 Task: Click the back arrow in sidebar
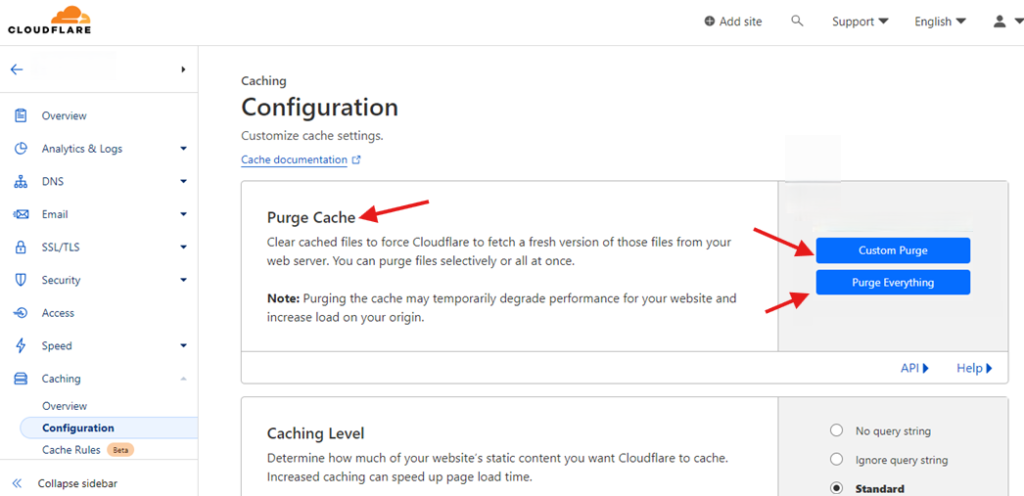[16, 70]
